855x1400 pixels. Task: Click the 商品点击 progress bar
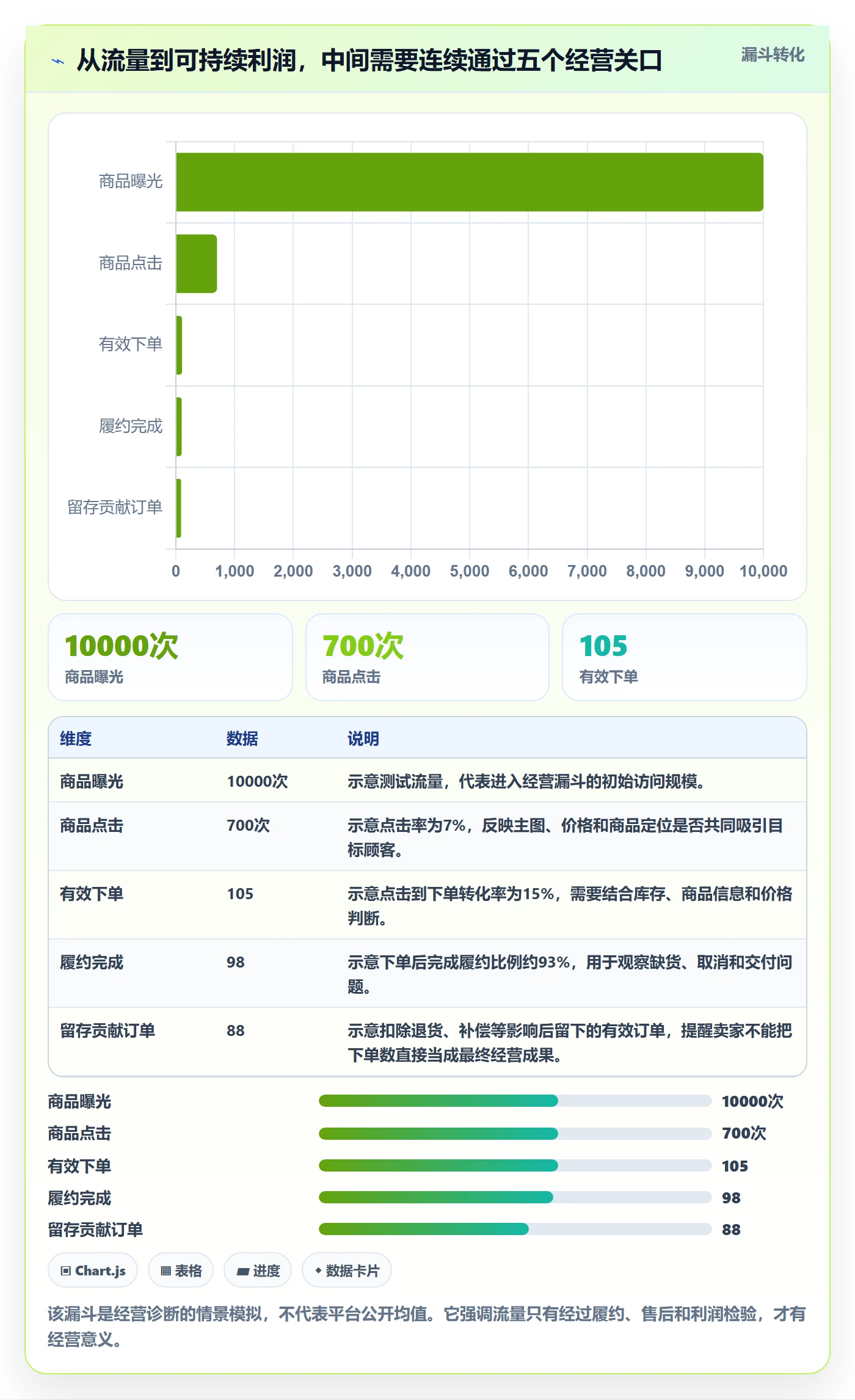(x=515, y=1133)
